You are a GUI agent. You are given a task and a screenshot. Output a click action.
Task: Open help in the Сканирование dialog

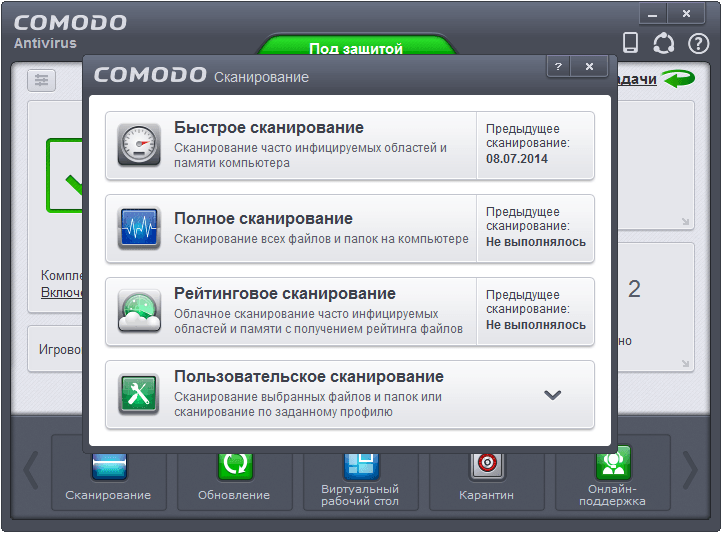coord(559,67)
